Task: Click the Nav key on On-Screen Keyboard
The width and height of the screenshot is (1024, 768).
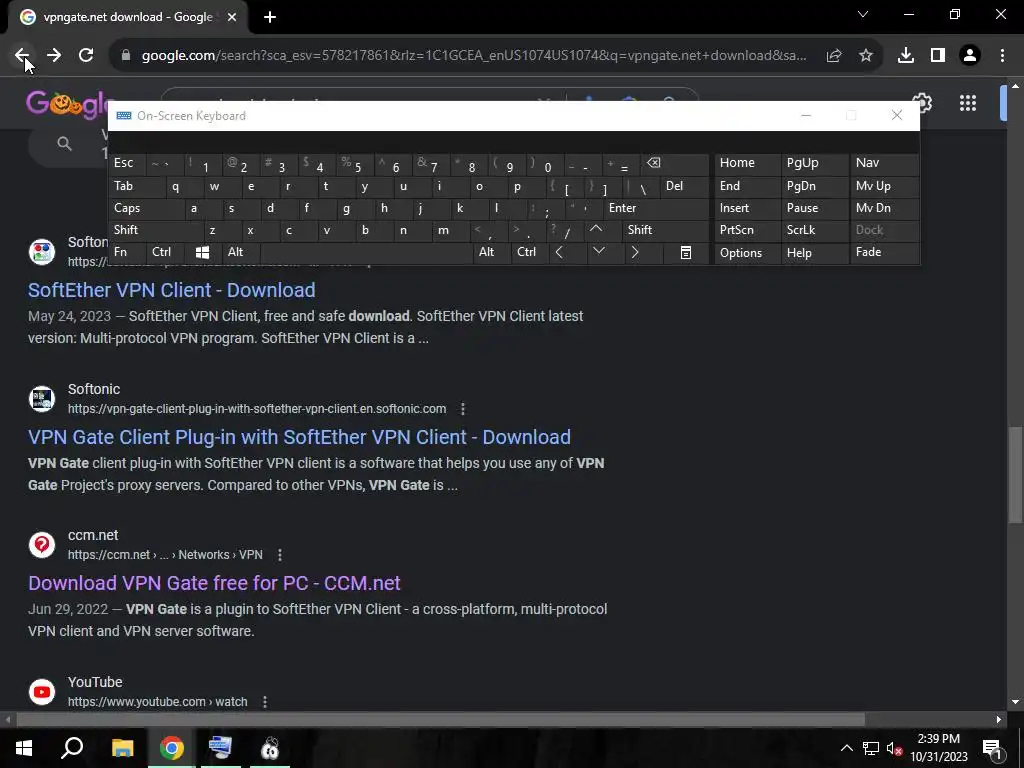Action: (884, 163)
